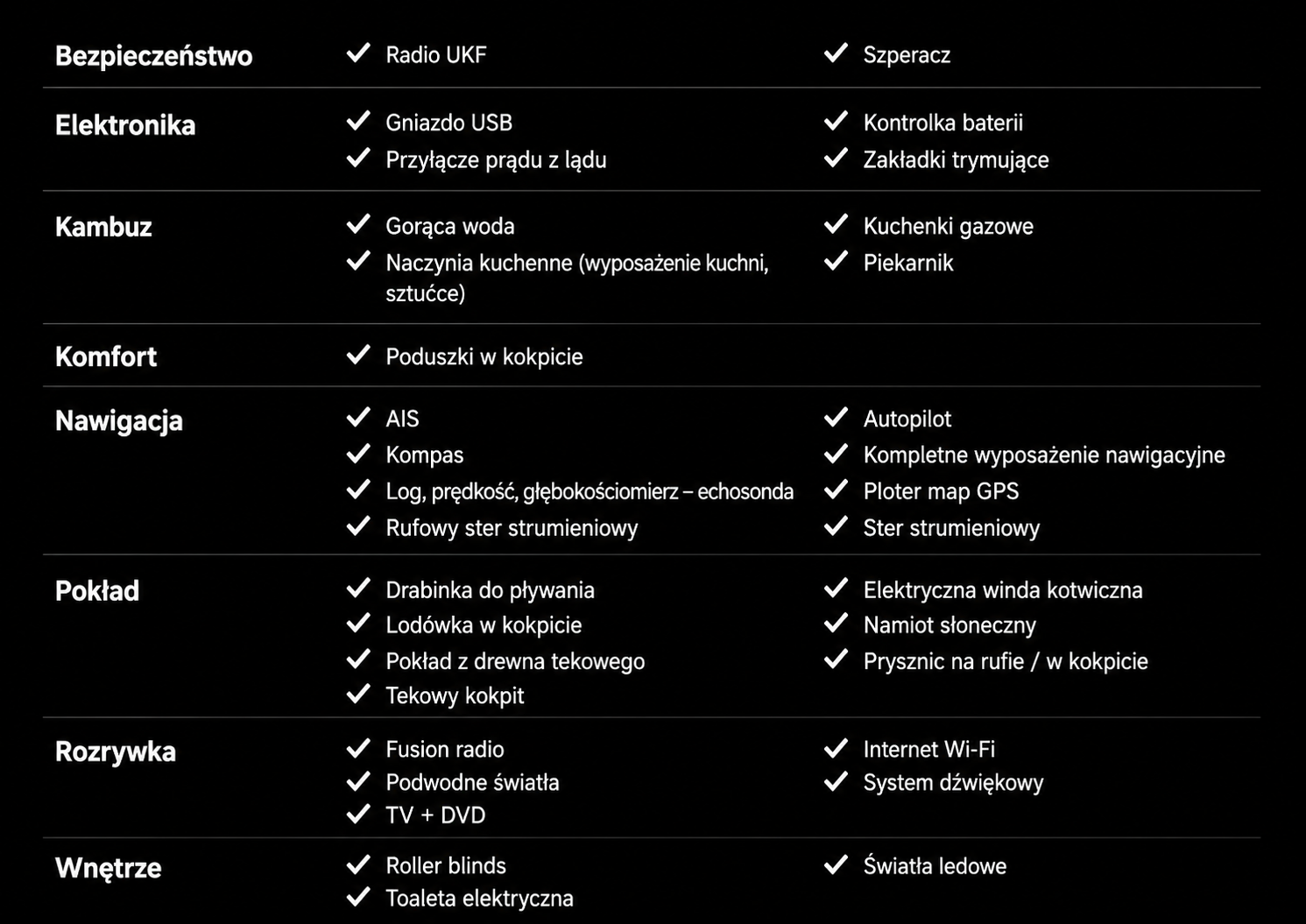
Task: Click the checkmark beside Ploter map GPS
Action: point(836,490)
